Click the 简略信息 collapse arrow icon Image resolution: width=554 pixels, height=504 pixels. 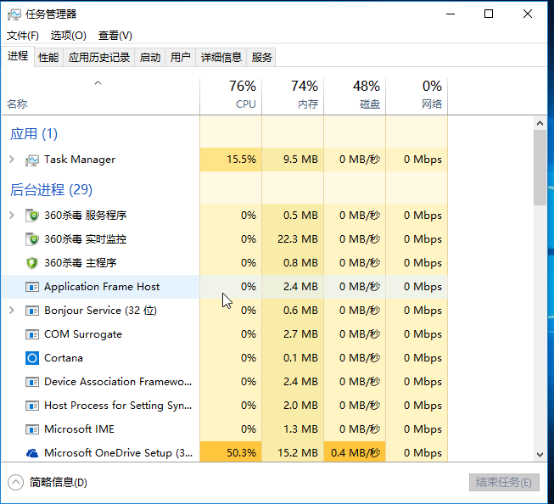(x=16, y=482)
